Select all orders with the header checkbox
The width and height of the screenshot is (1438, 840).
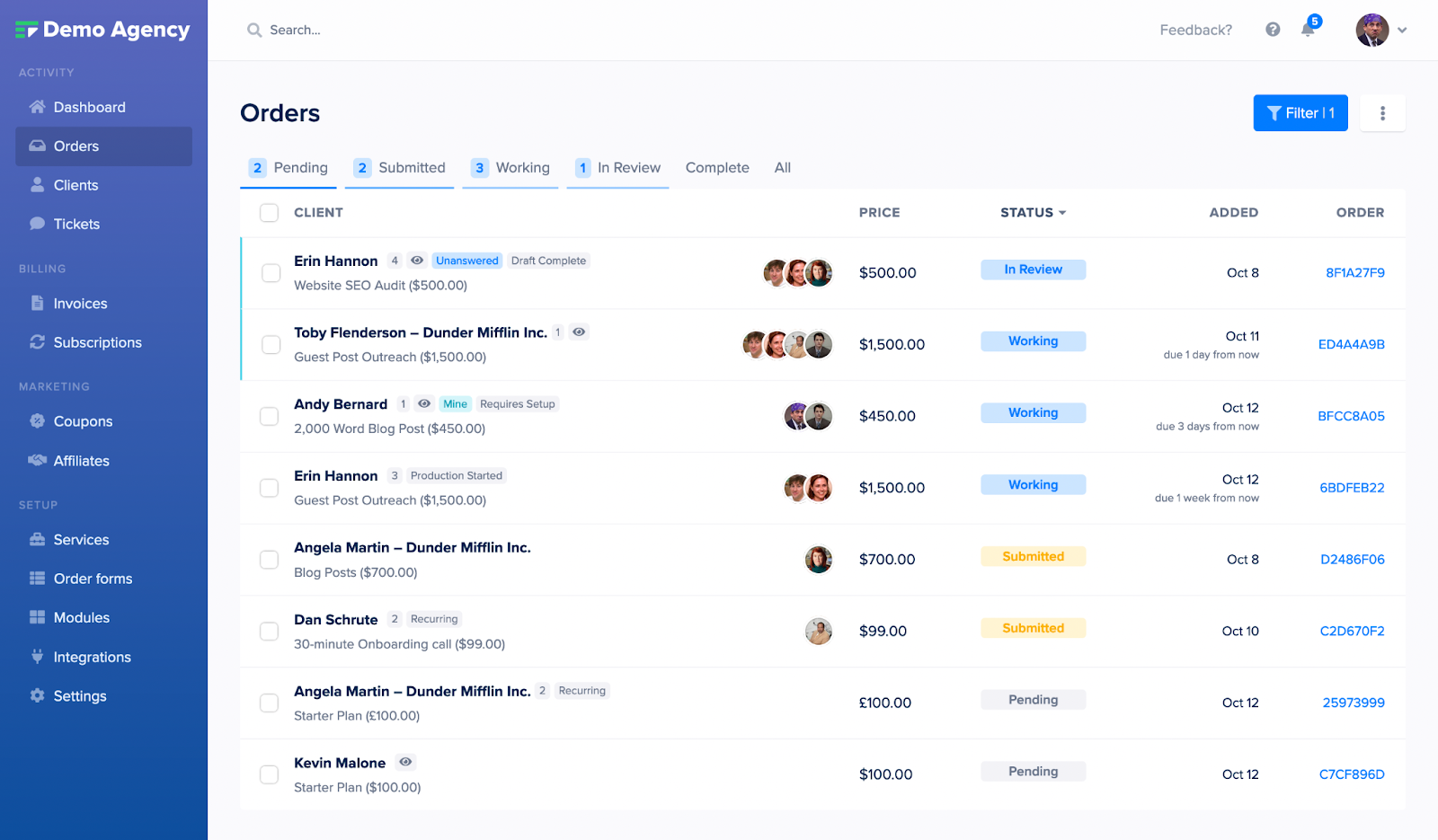(x=269, y=212)
